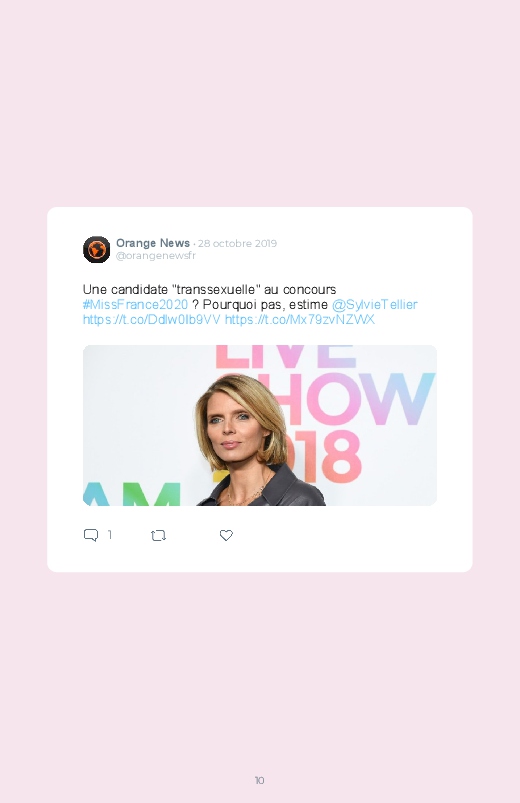
Task: Click the Orange News globe avatar
Action: [96, 249]
